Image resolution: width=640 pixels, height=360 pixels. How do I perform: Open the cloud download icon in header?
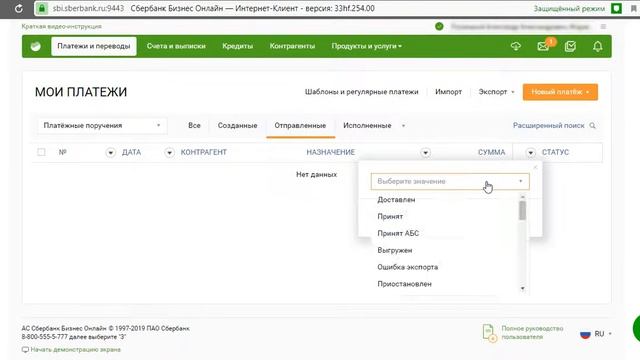tap(516, 47)
